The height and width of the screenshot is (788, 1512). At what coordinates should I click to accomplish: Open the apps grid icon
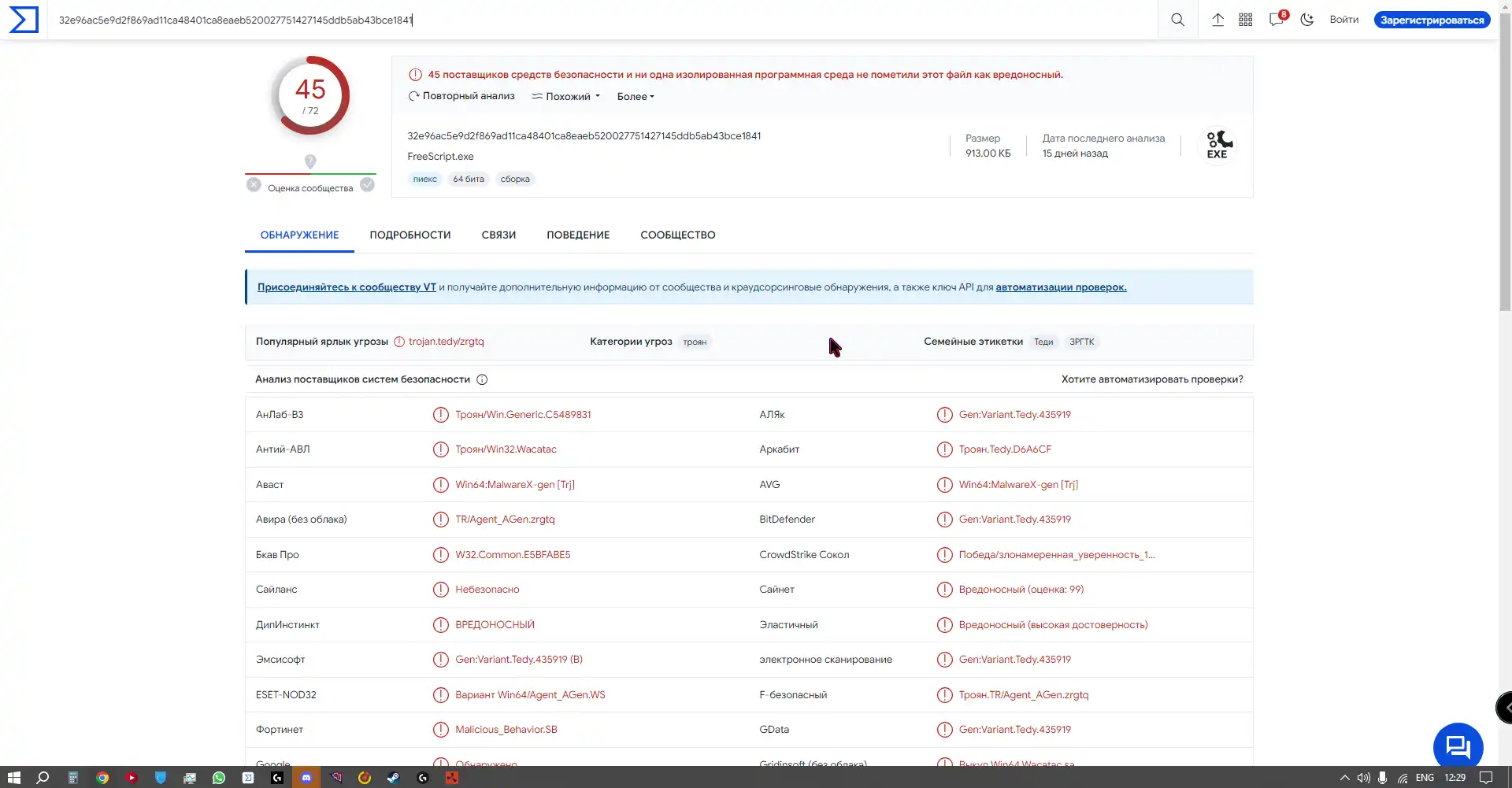coord(1246,20)
